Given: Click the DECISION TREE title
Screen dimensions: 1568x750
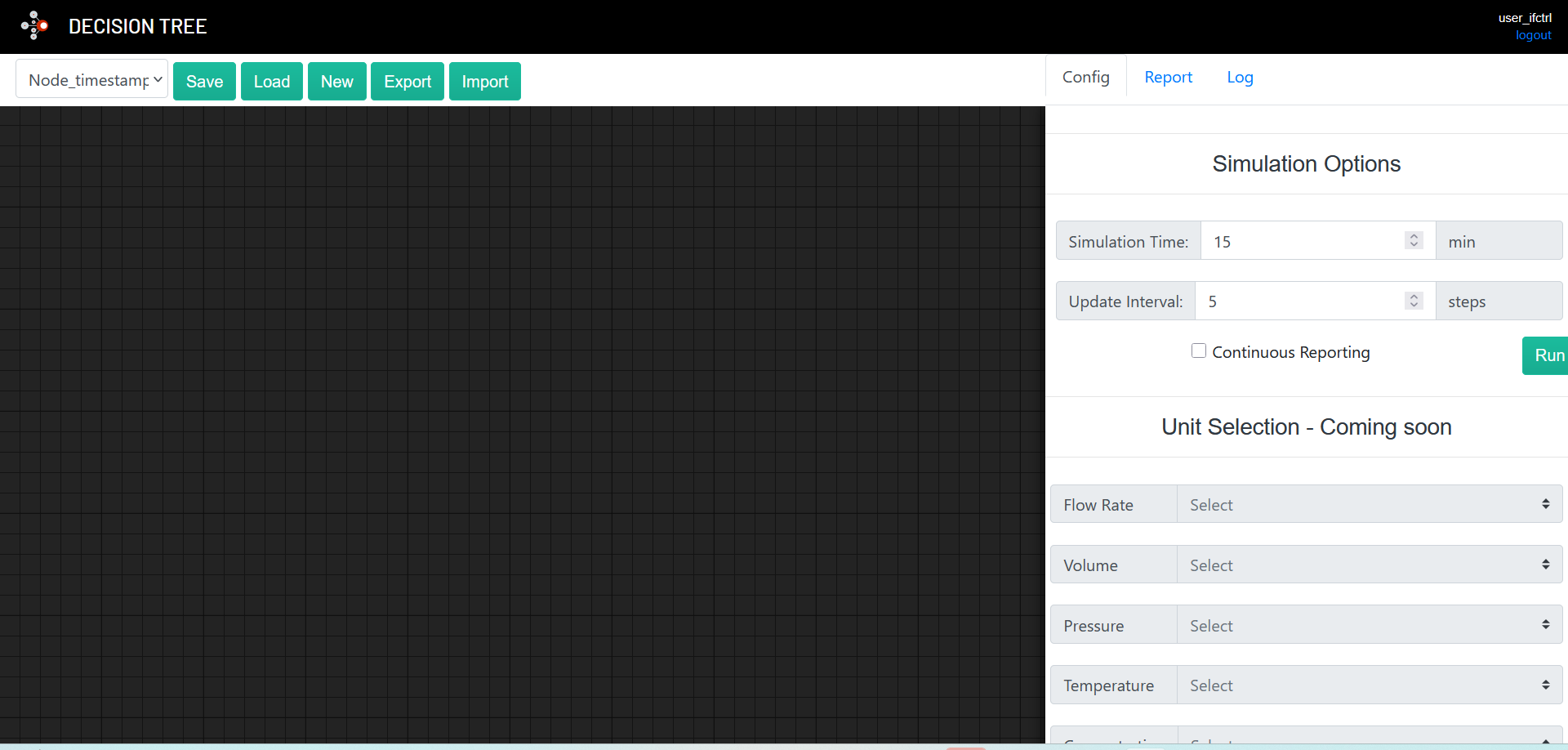Looking at the screenshot, I should (138, 26).
